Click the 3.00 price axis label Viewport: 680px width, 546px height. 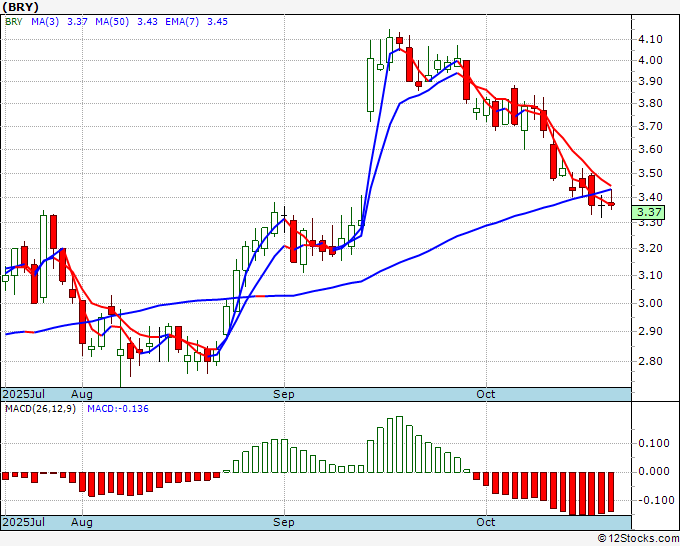pos(650,303)
